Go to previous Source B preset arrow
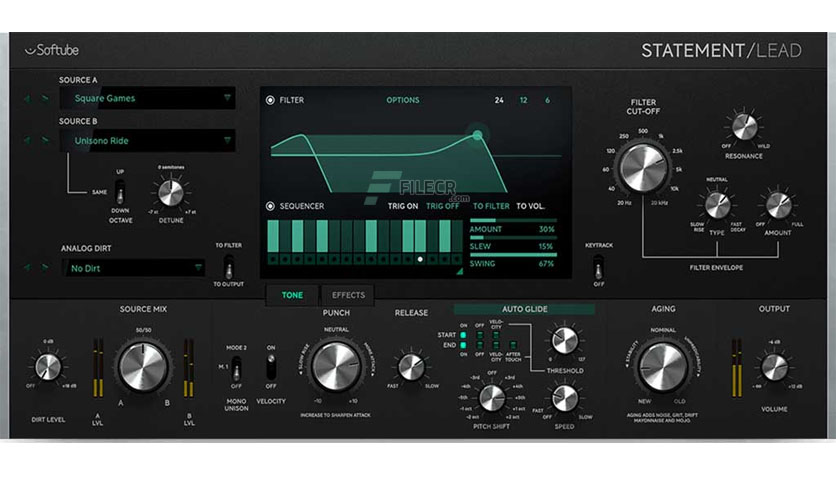This screenshot has height=484, width=836. pos(27,141)
